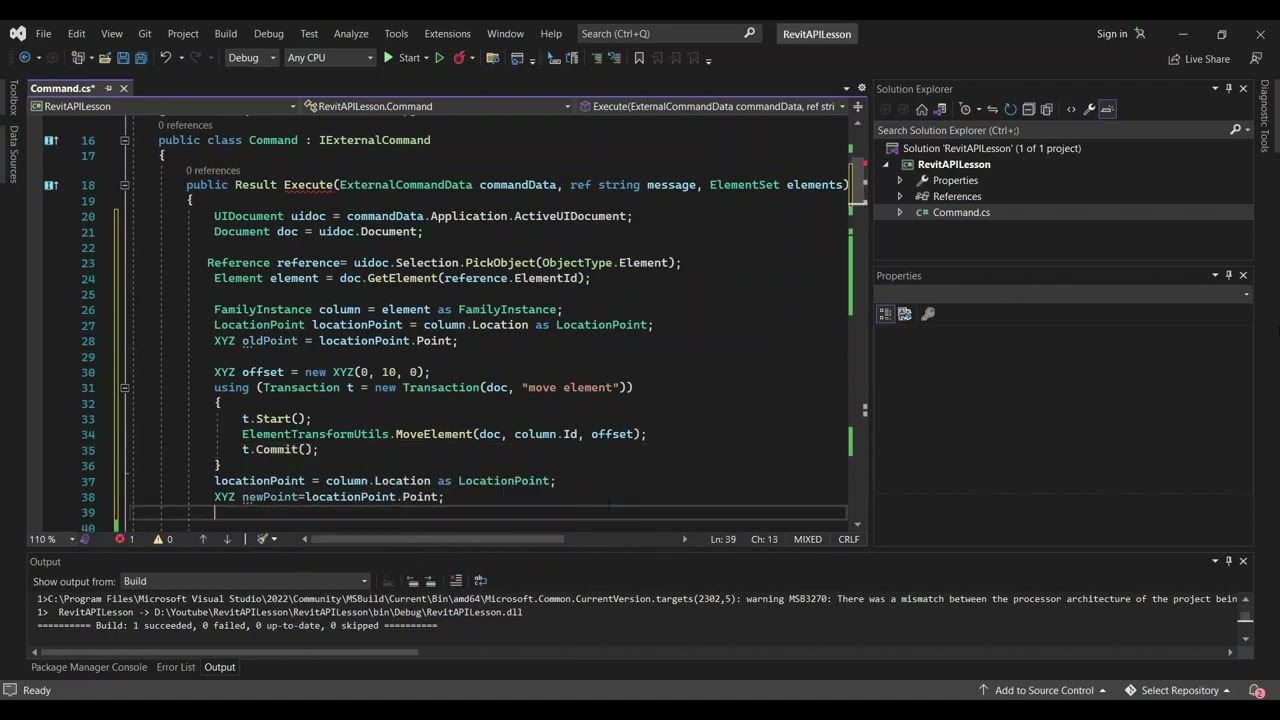Expand the References node in Solution Explorer
The width and height of the screenshot is (1280, 720).
coord(900,197)
